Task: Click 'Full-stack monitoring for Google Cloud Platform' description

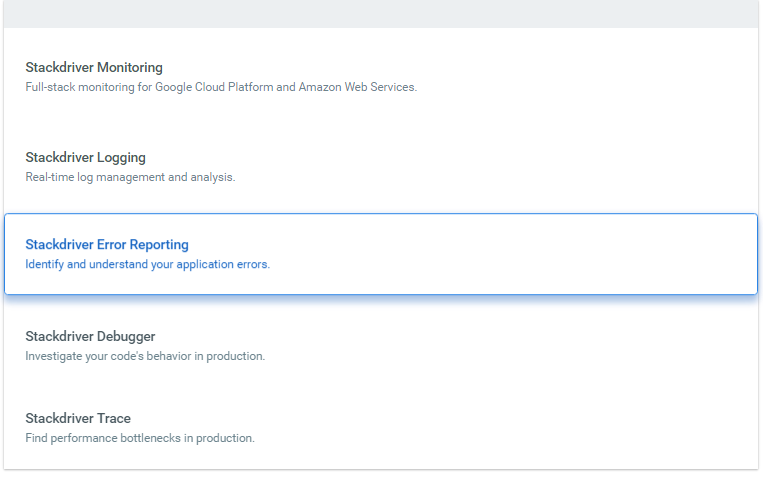Action: [221, 87]
